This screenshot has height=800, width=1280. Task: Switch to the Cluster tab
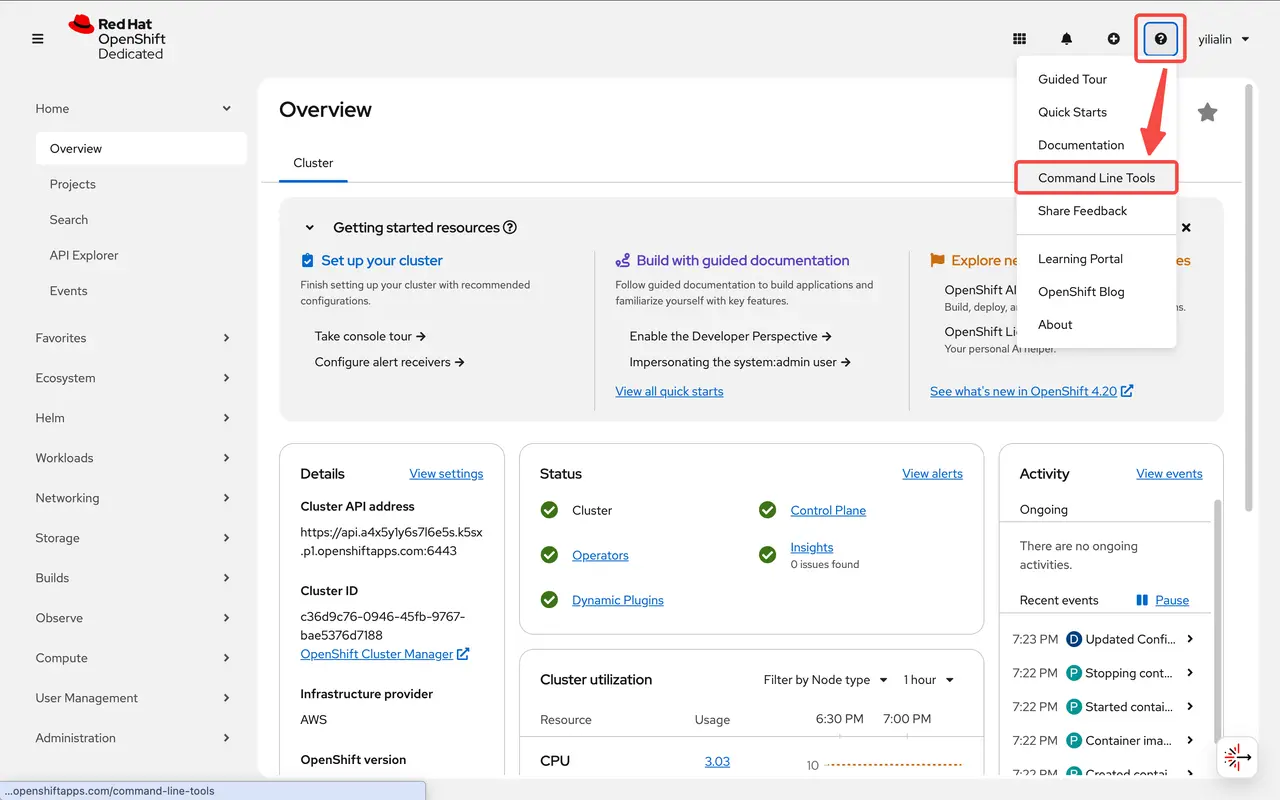pos(313,162)
